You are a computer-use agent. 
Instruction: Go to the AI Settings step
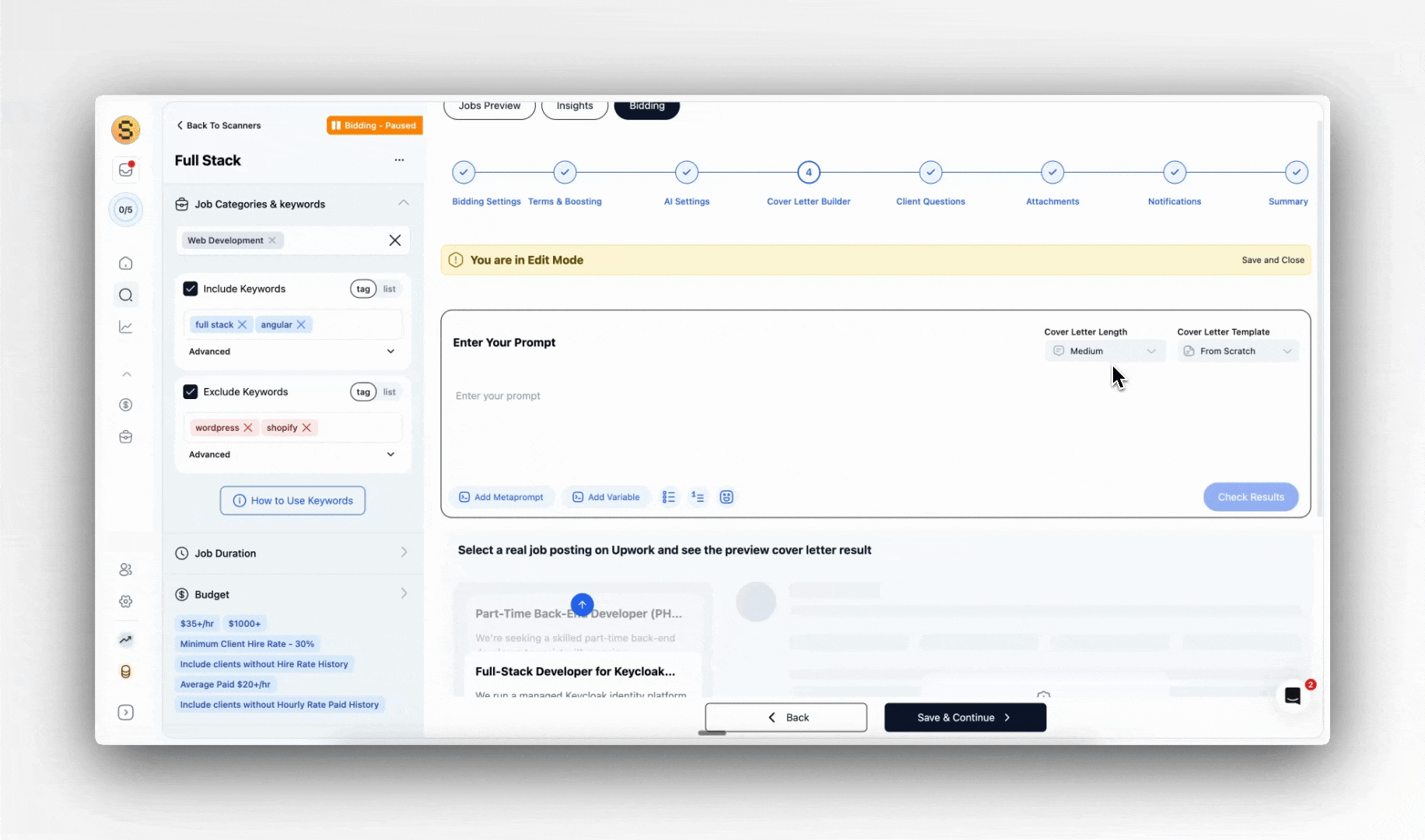click(x=687, y=172)
